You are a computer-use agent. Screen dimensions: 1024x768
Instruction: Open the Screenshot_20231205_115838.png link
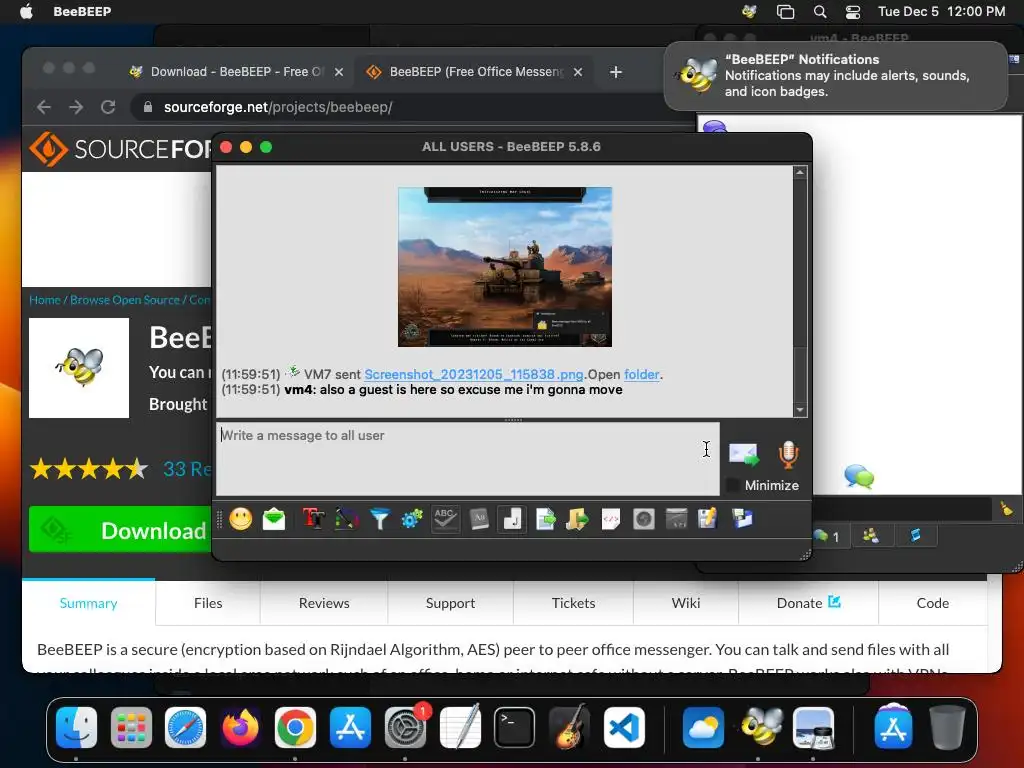coord(473,374)
